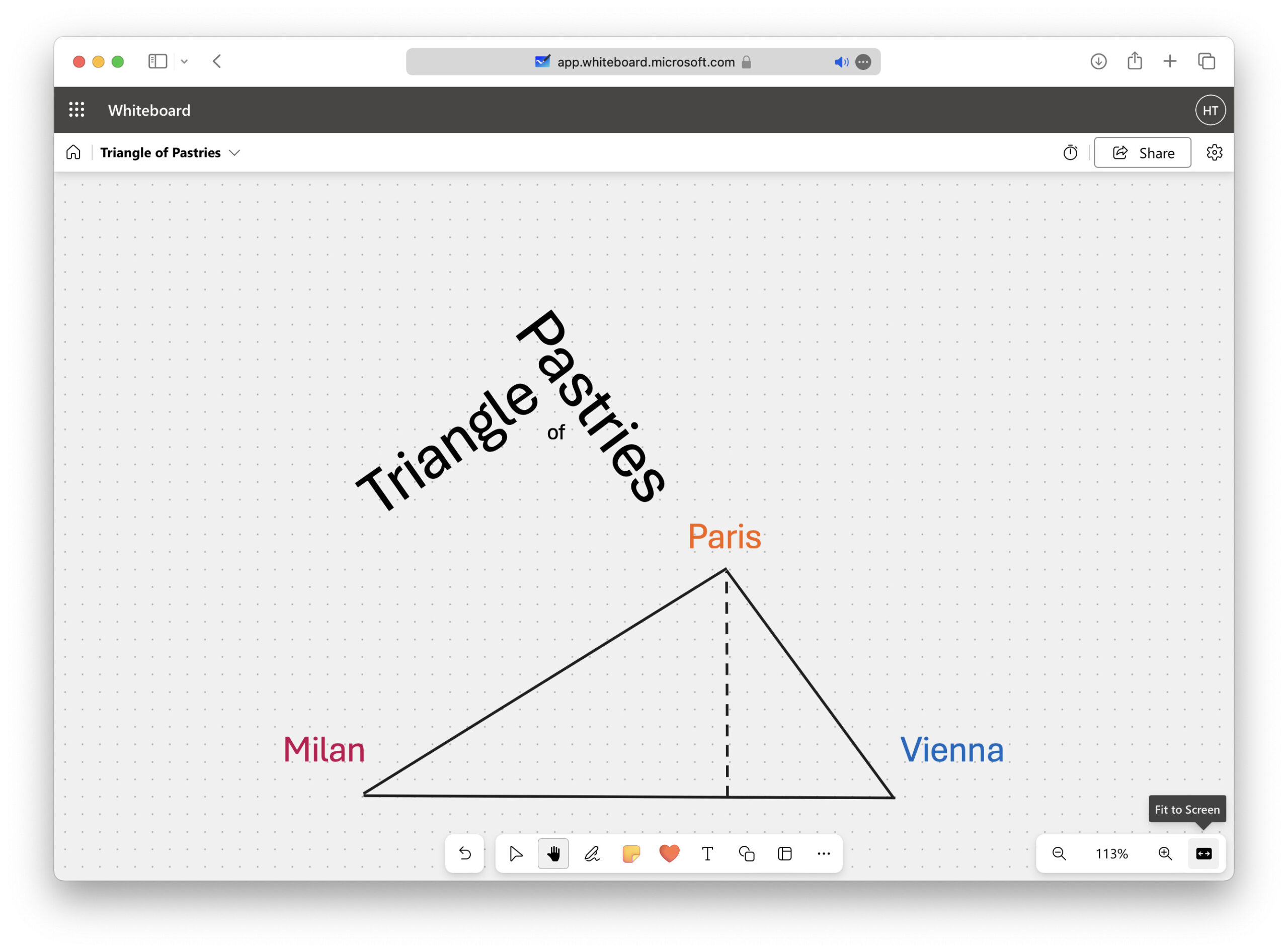Viewport: 1288px width, 952px height.
Task: Open the heart Reactions tool
Action: (669, 853)
